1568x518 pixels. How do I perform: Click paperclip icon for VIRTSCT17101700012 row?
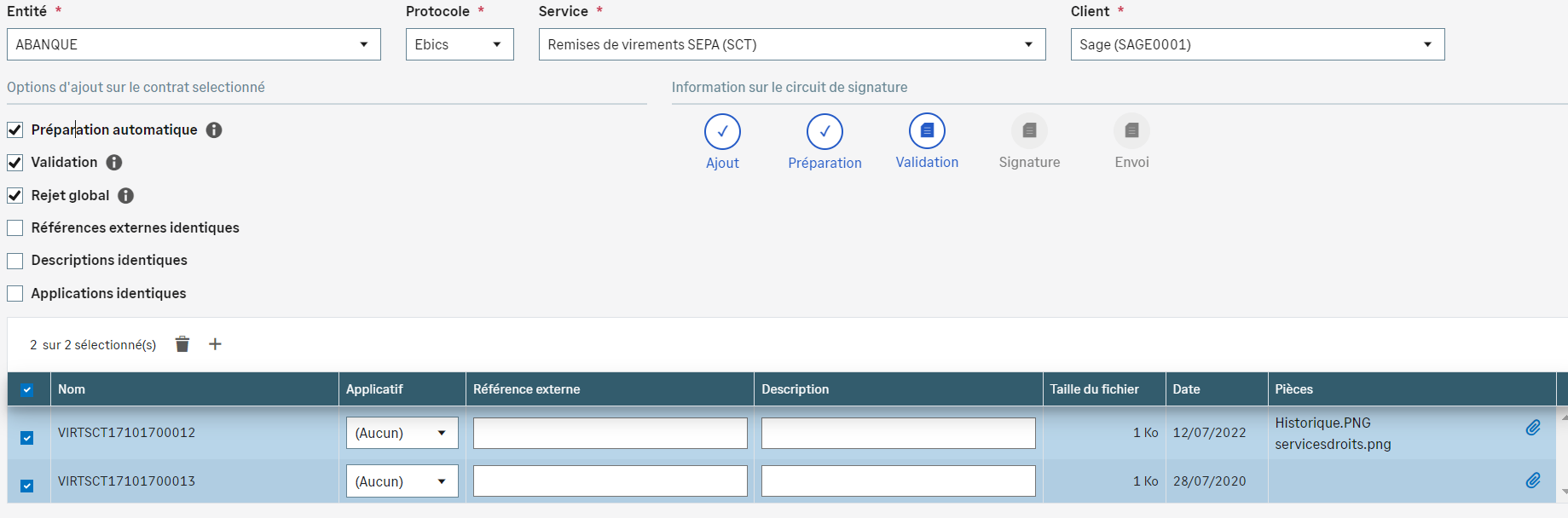click(1532, 428)
